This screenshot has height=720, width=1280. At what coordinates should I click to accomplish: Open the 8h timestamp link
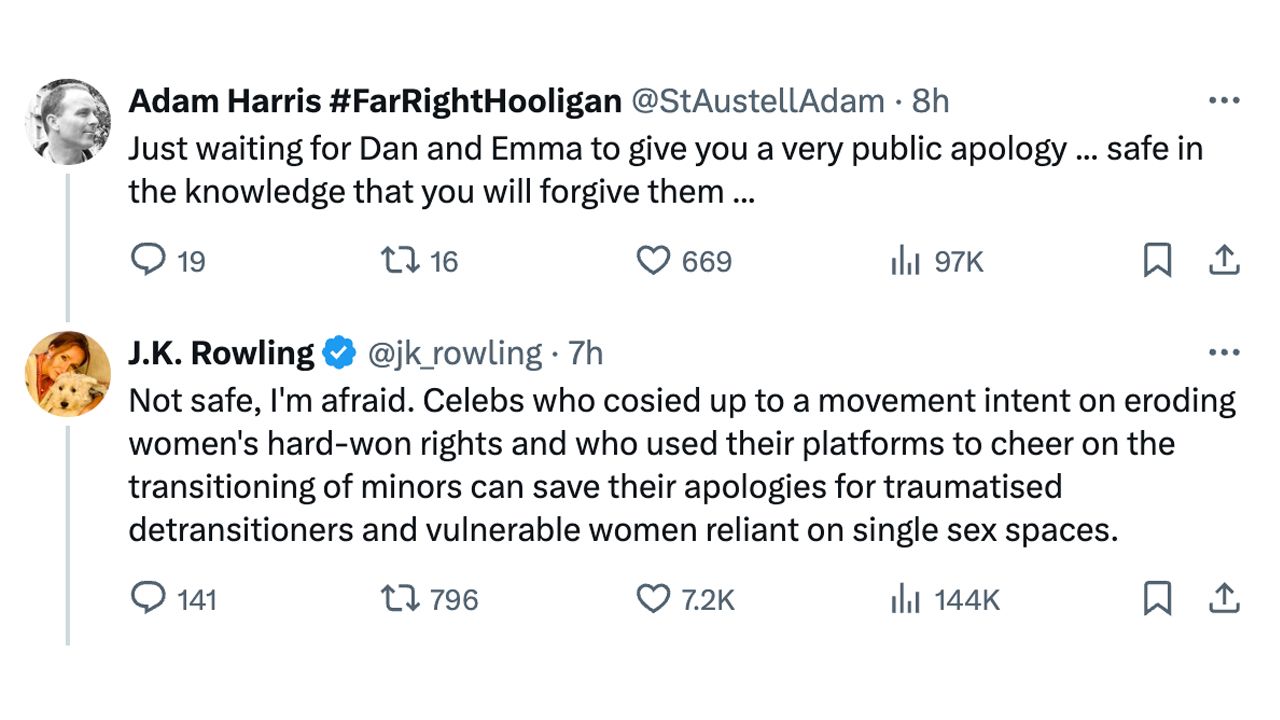click(931, 101)
